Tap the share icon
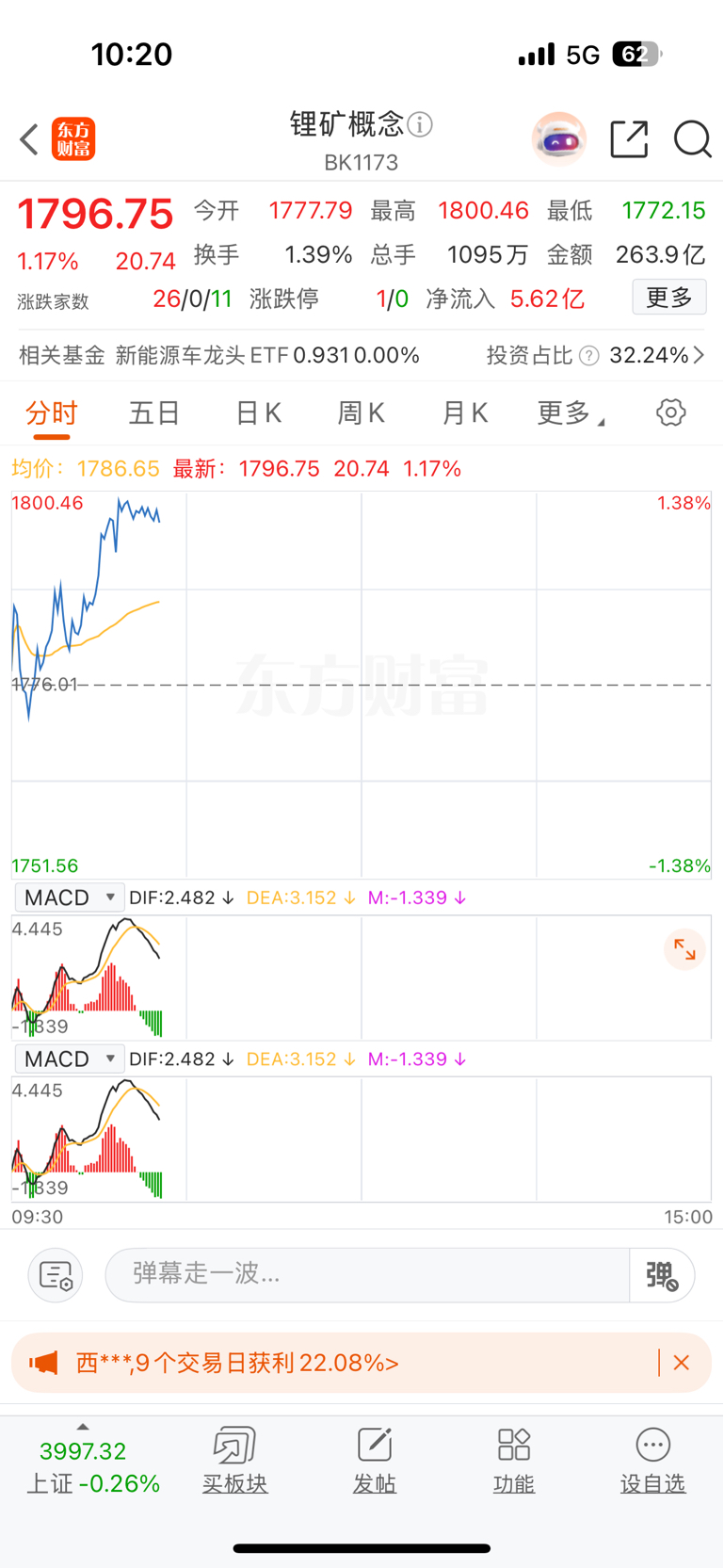 629,139
